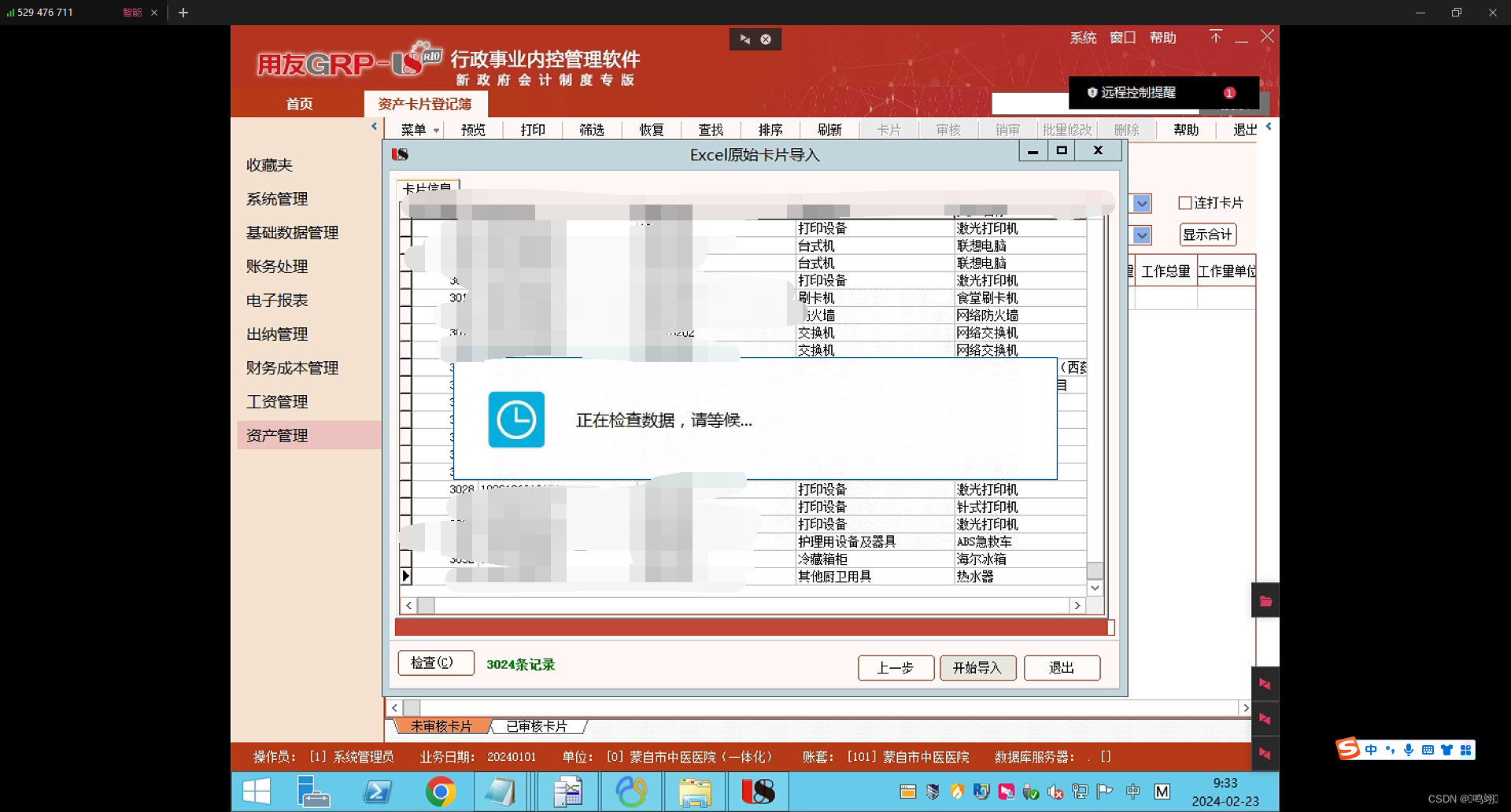Toggle the 连打卡片 checkbox
The height and width of the screenshot is (812, 1511).
click(1185, 203)
